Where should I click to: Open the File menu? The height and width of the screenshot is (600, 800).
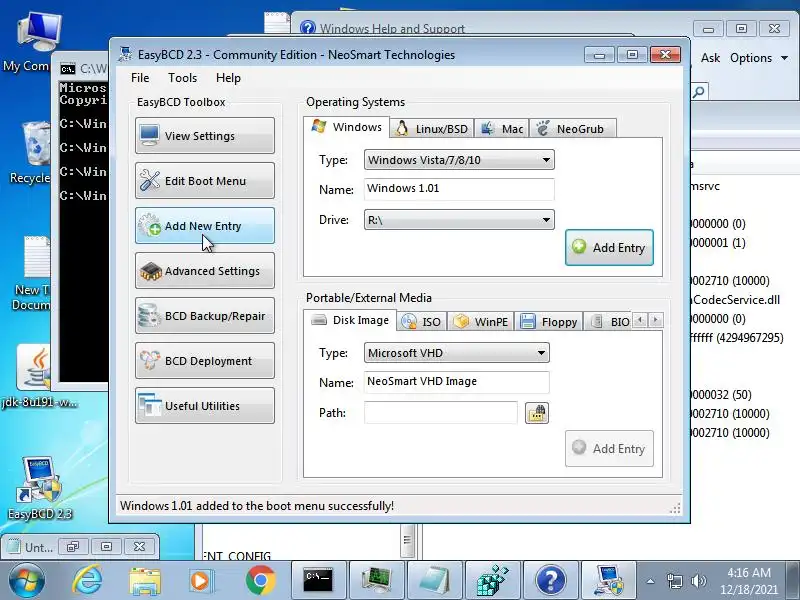pos(140,78)
